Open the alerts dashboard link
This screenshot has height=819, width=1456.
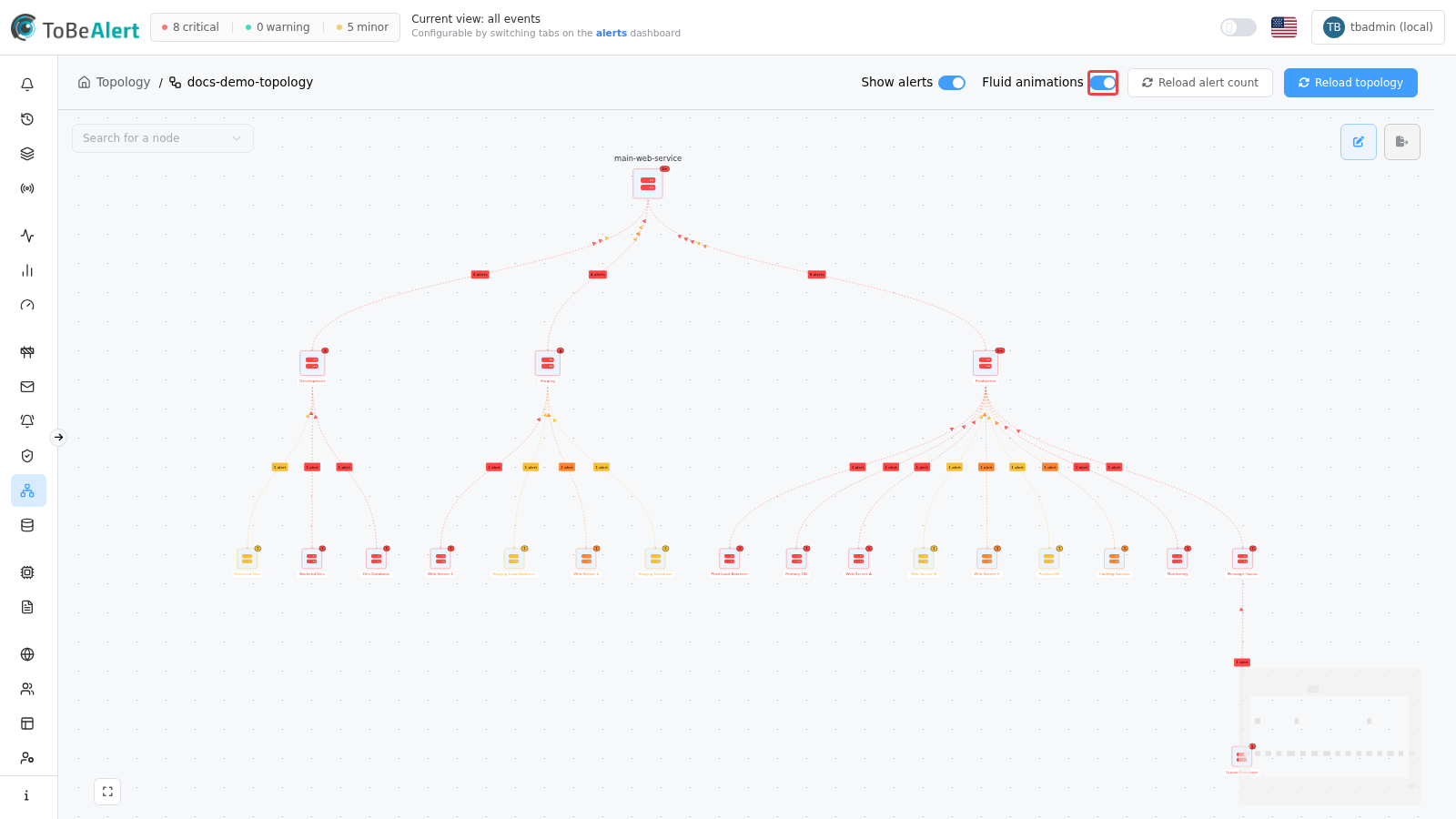coord(612,33)
